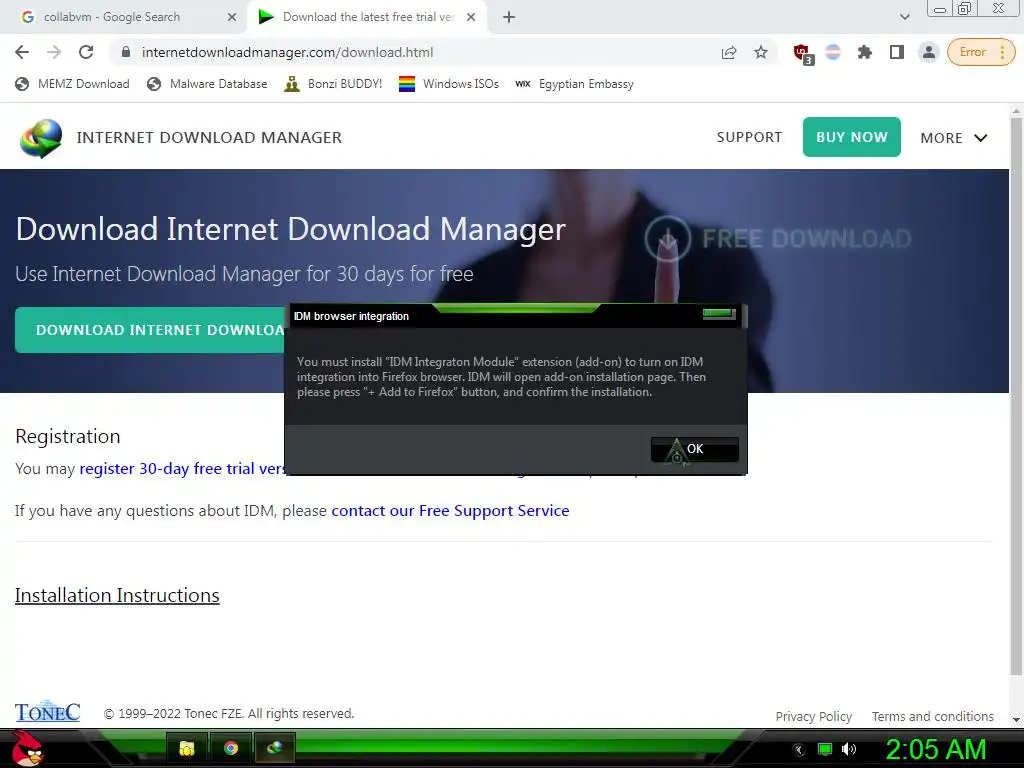The width and height of the screenshot is (1024, 768).
Task: Click the IDM globe logo
Action: [x=40, y=138]
